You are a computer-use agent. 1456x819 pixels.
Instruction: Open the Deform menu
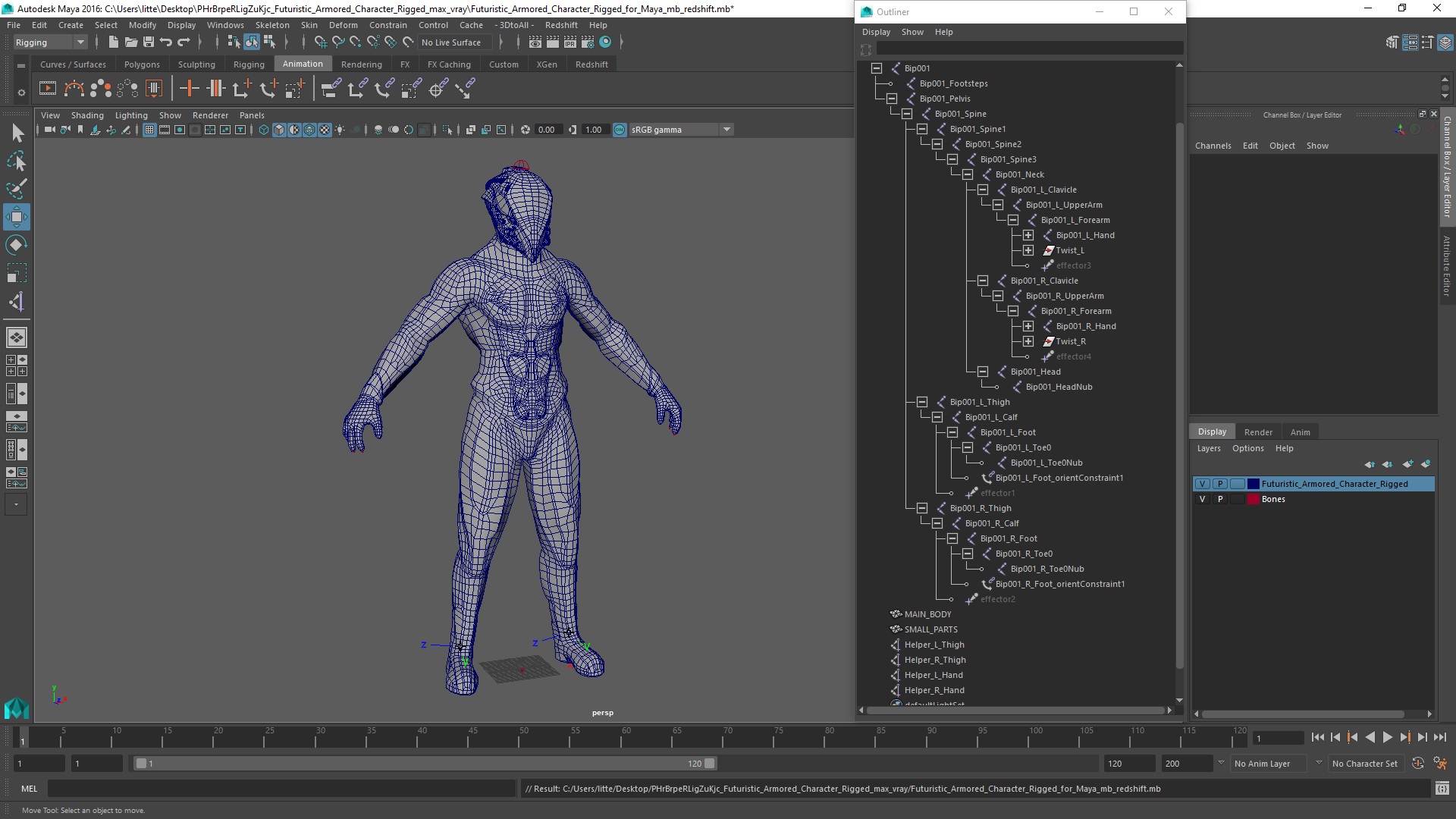[343, 25]
